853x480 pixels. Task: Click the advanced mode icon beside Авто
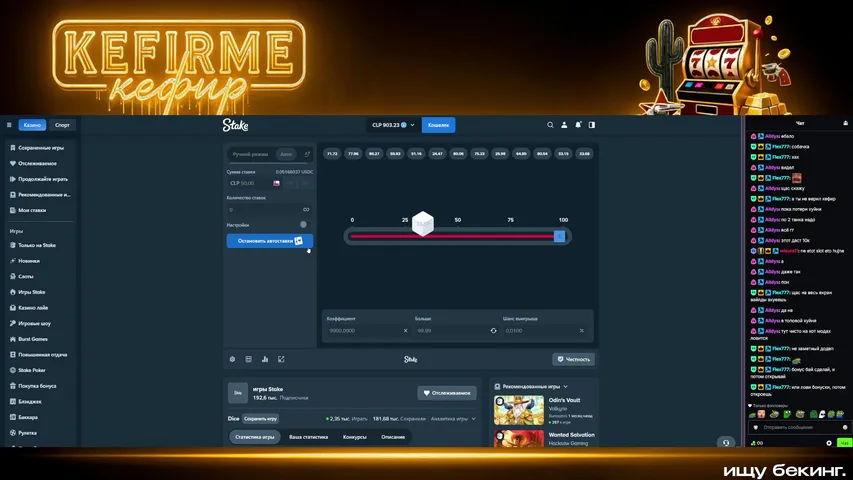[x=307, y=155]
